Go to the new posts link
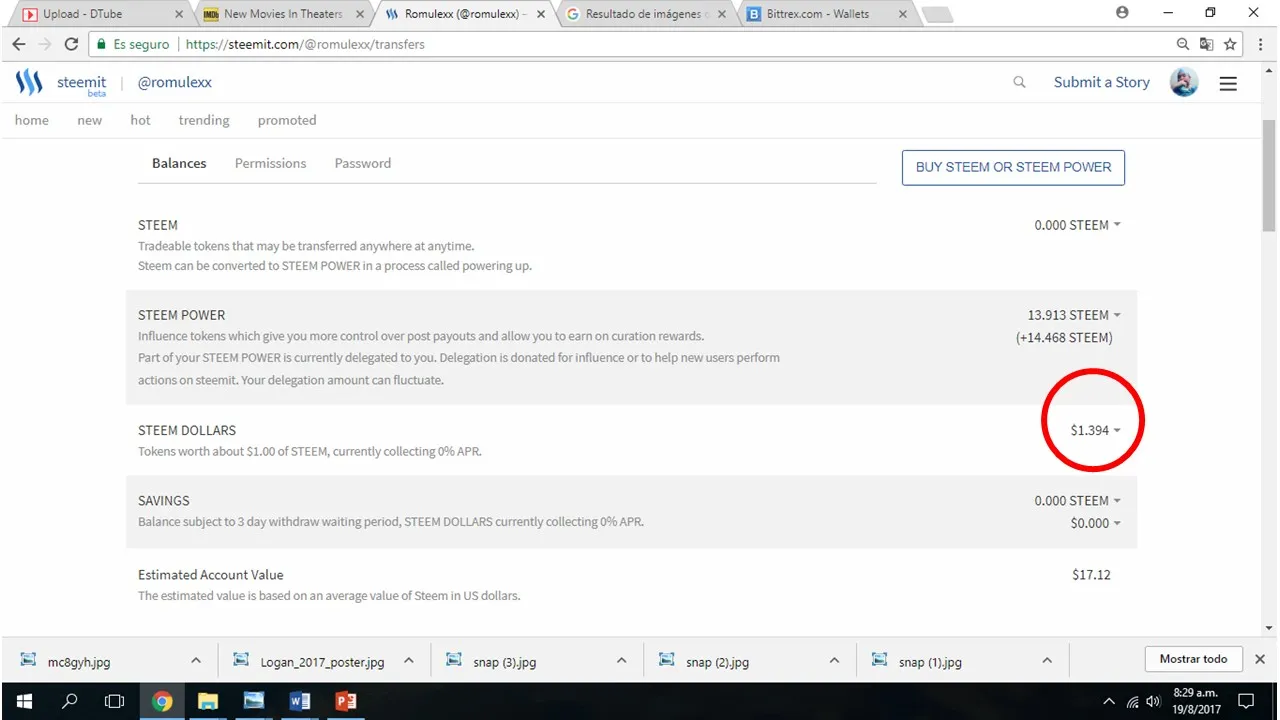Viewport: 1280px width, 720px height. [x=89, y=120]
